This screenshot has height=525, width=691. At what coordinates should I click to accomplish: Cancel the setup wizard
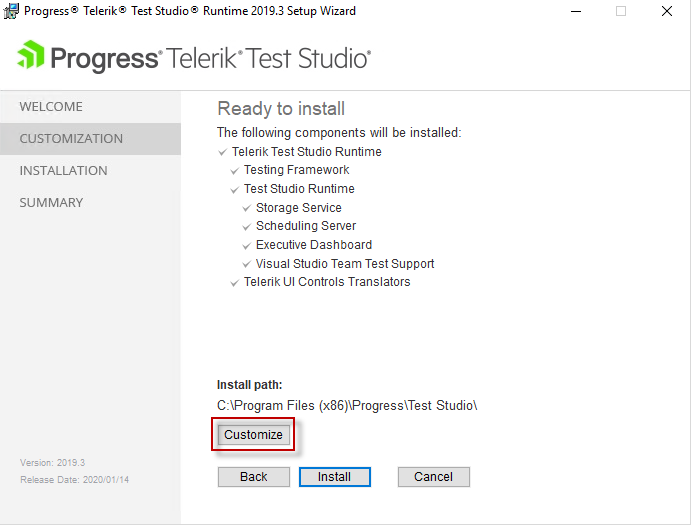coord(434,477)
